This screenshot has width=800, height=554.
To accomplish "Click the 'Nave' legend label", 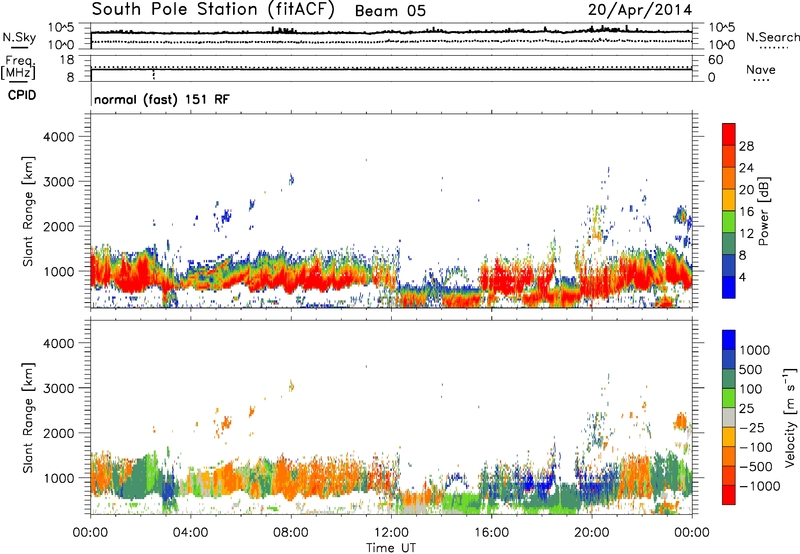I will pos(761,70).
